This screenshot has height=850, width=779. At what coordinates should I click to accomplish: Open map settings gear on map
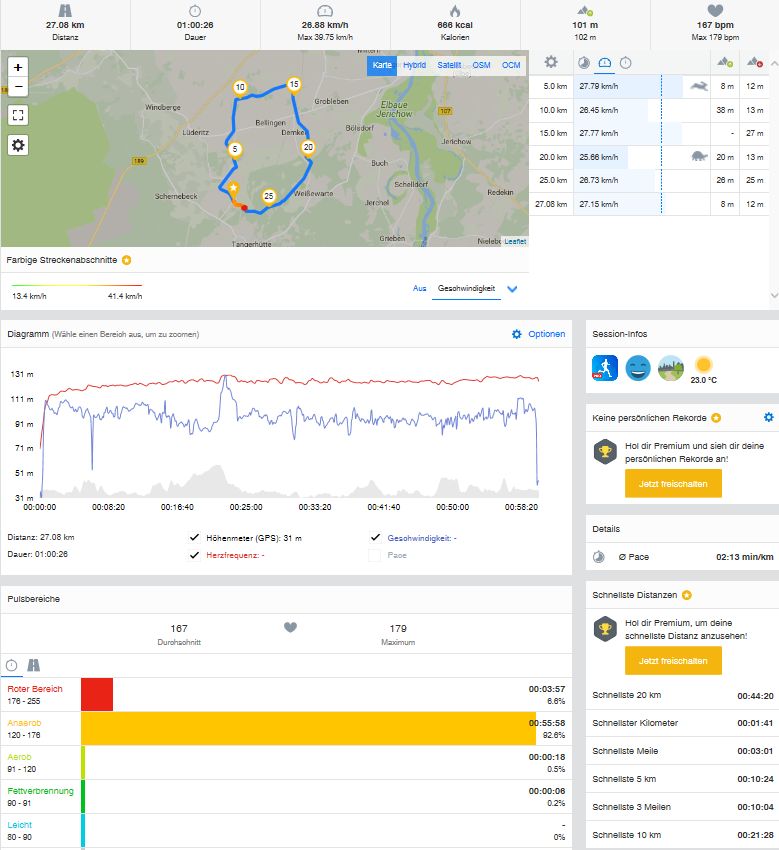tap(18, 145)
